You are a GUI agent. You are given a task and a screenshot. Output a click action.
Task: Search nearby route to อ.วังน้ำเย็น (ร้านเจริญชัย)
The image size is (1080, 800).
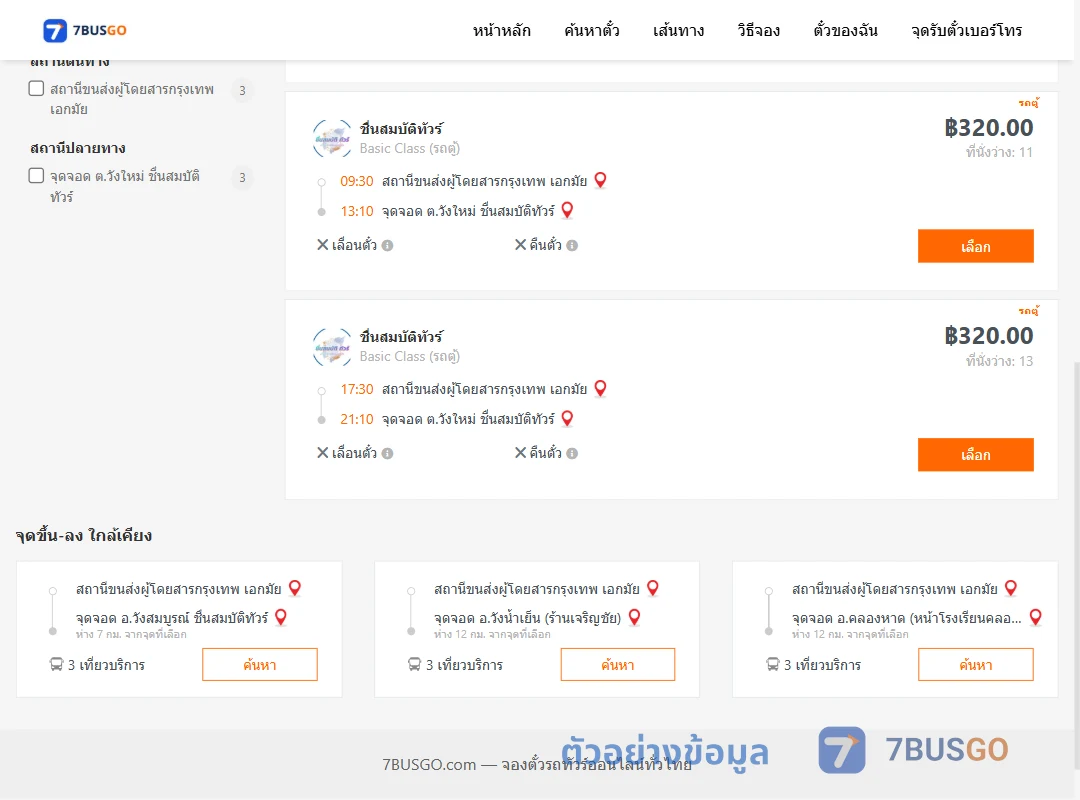point(618,664)
